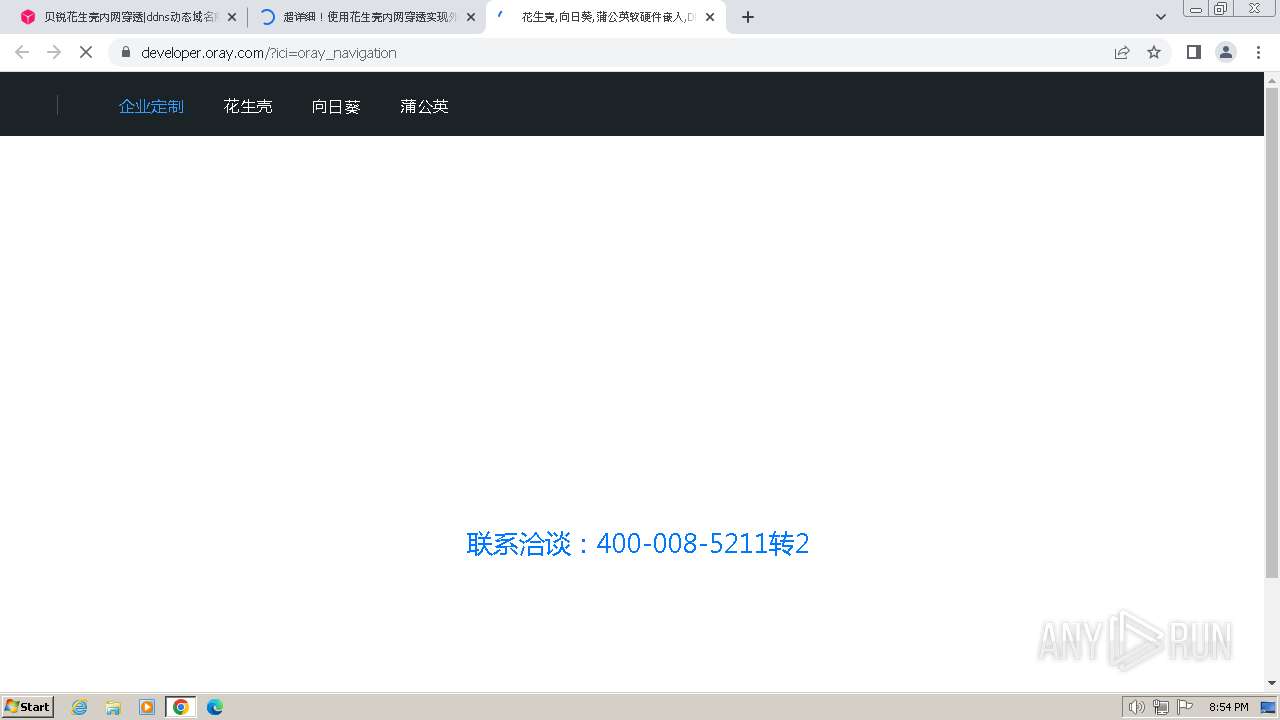Open the browser side panel

(1193, 52)
